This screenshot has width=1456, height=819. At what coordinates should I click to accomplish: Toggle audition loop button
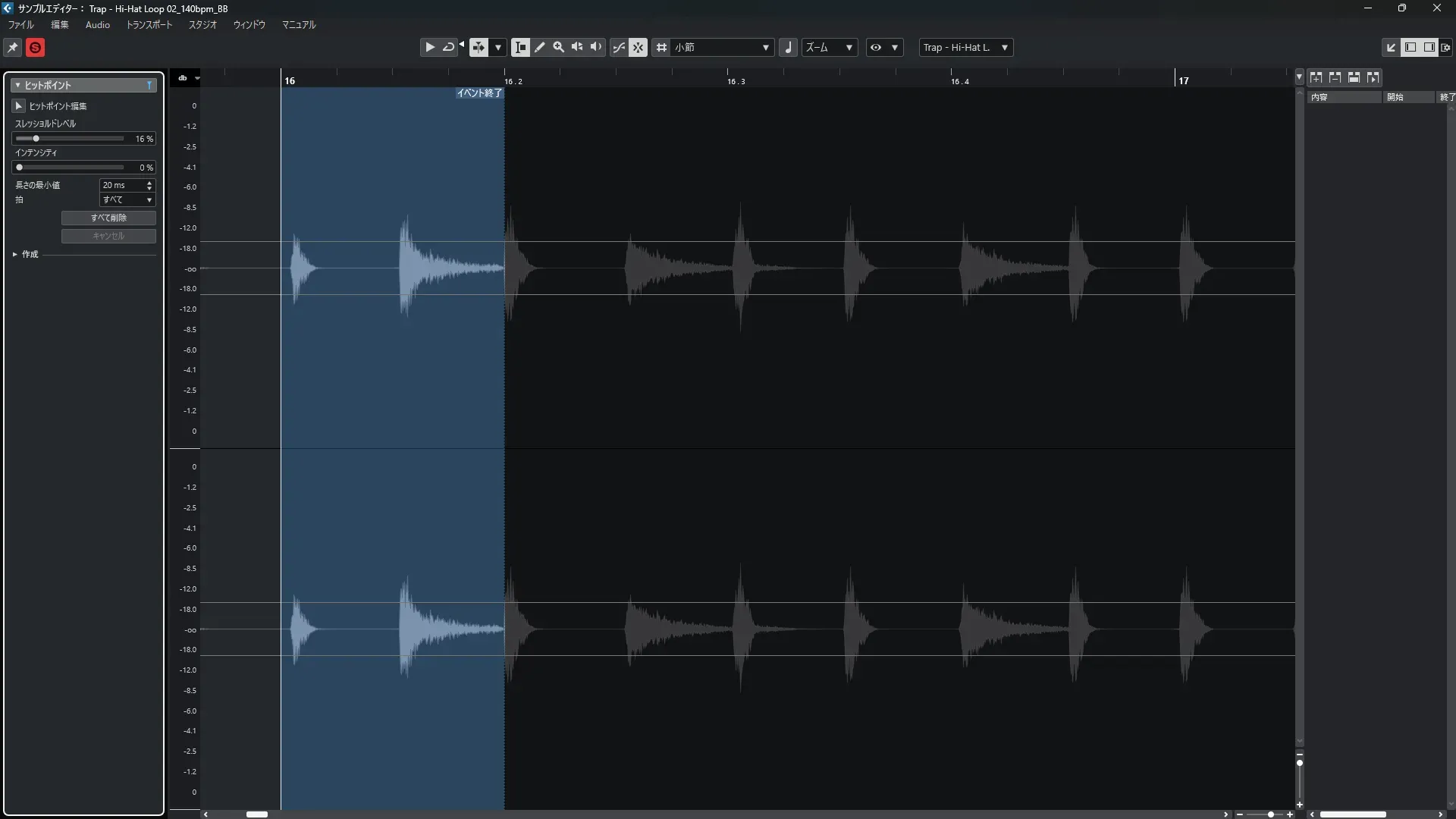click(448, 47)
